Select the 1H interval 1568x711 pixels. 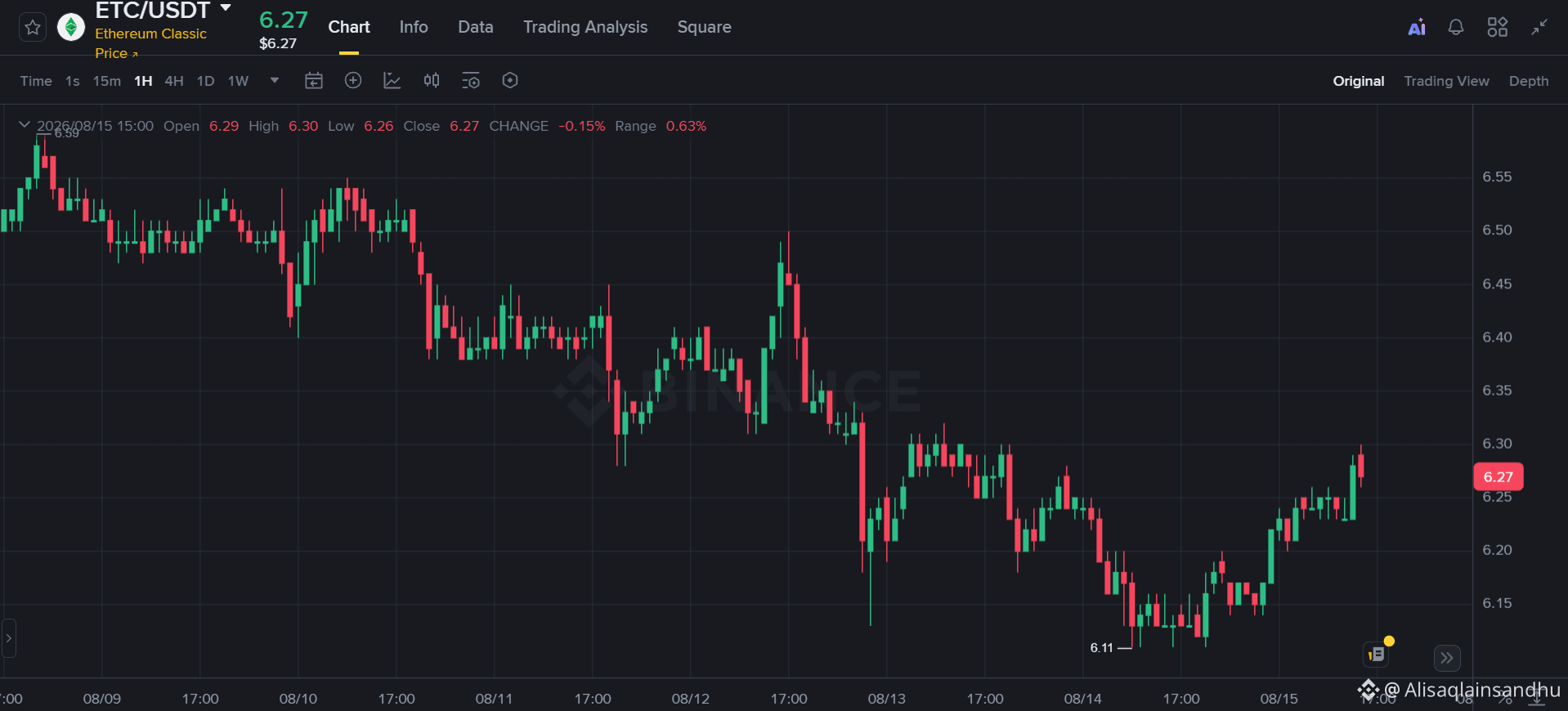[x=143, y=81]
